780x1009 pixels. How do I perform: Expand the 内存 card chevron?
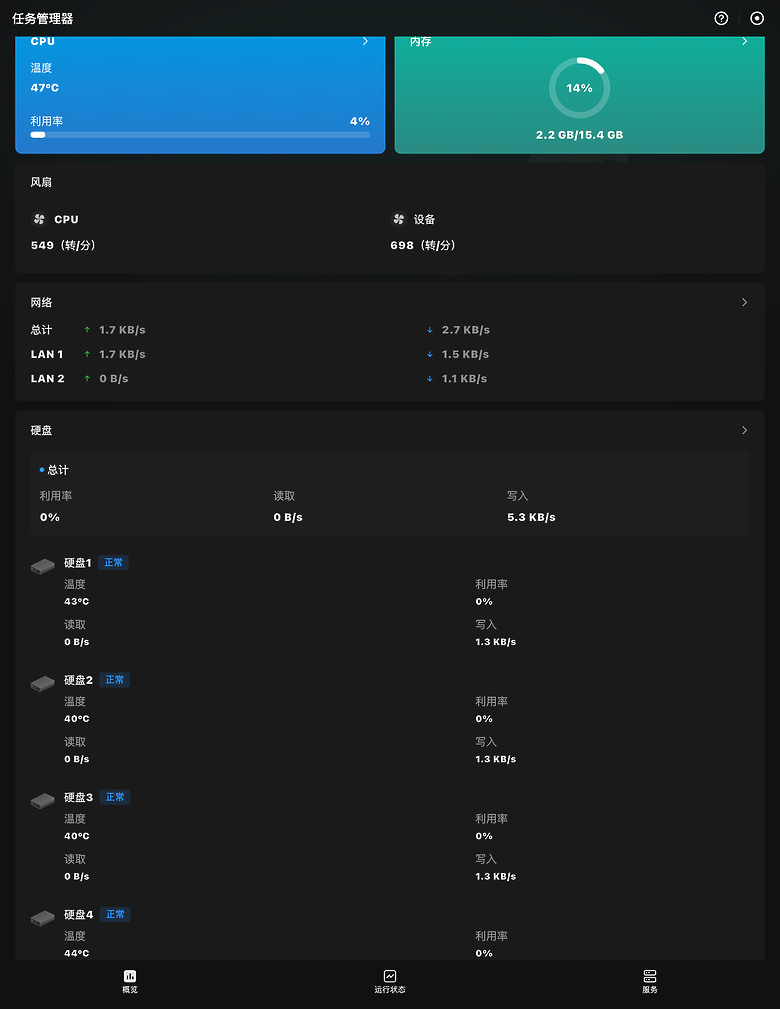point(745,41)
